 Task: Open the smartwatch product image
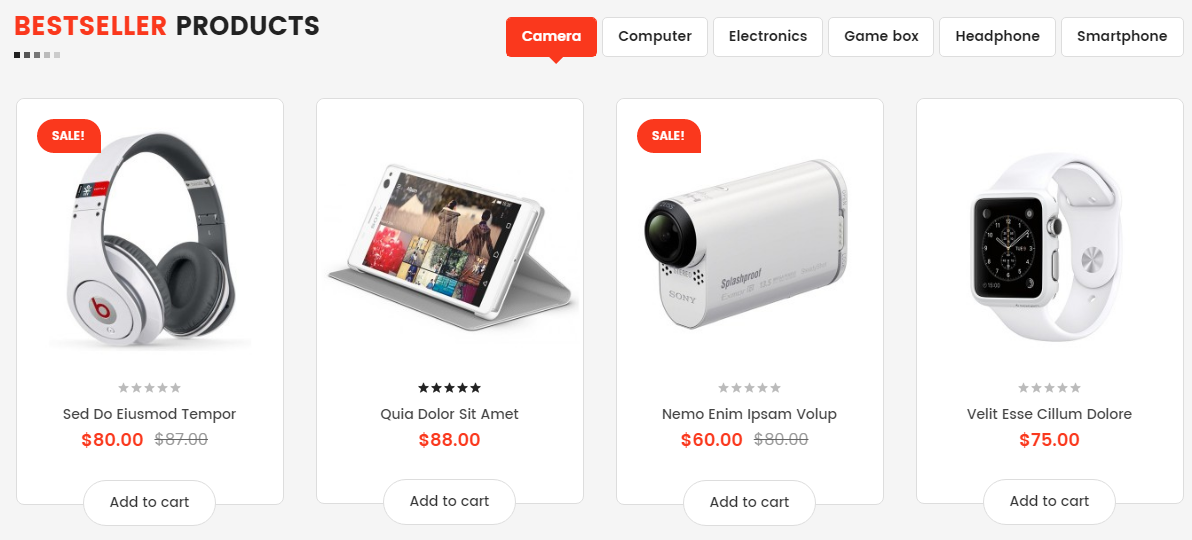(1049, 245)
